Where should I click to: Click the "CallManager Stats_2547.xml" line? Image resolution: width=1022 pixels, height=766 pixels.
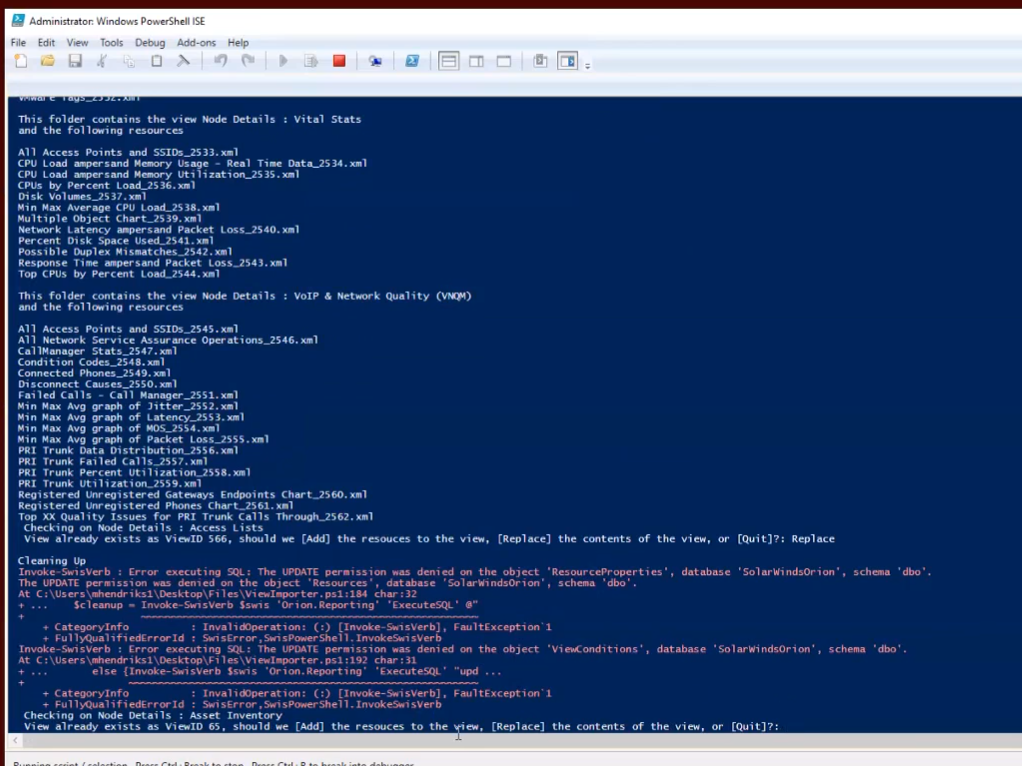click(x=97, y=351)
